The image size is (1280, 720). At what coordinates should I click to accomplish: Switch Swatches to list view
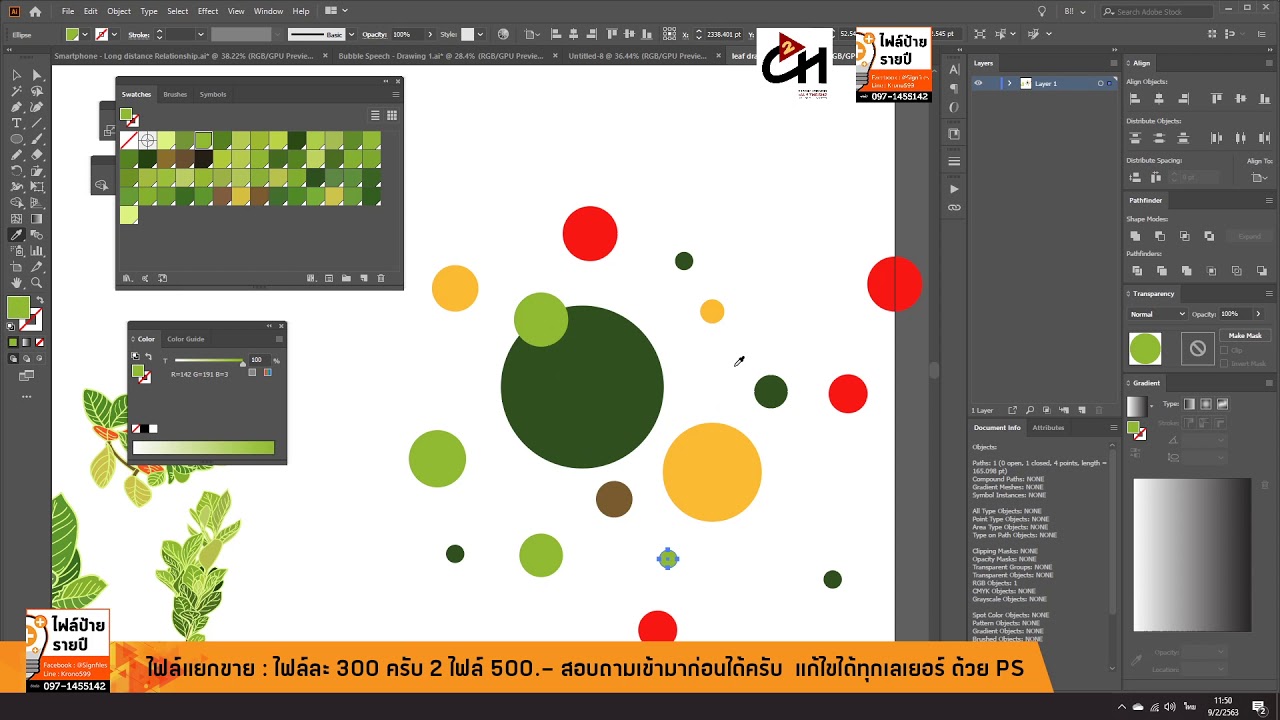375,115
